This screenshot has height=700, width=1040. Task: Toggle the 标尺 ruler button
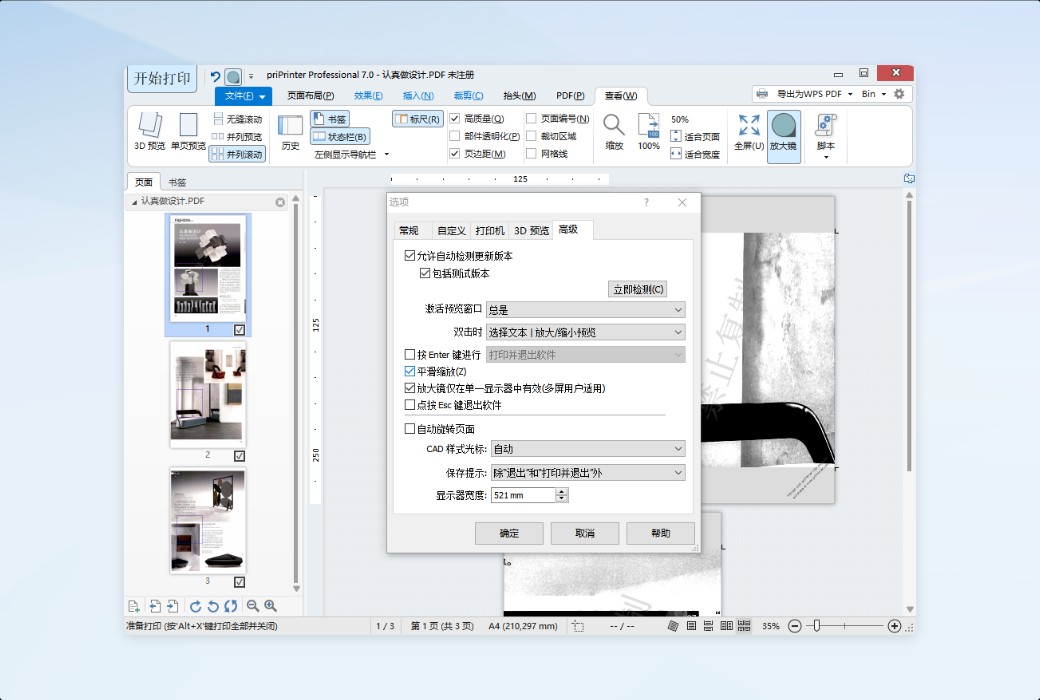(x=418, y=119)
